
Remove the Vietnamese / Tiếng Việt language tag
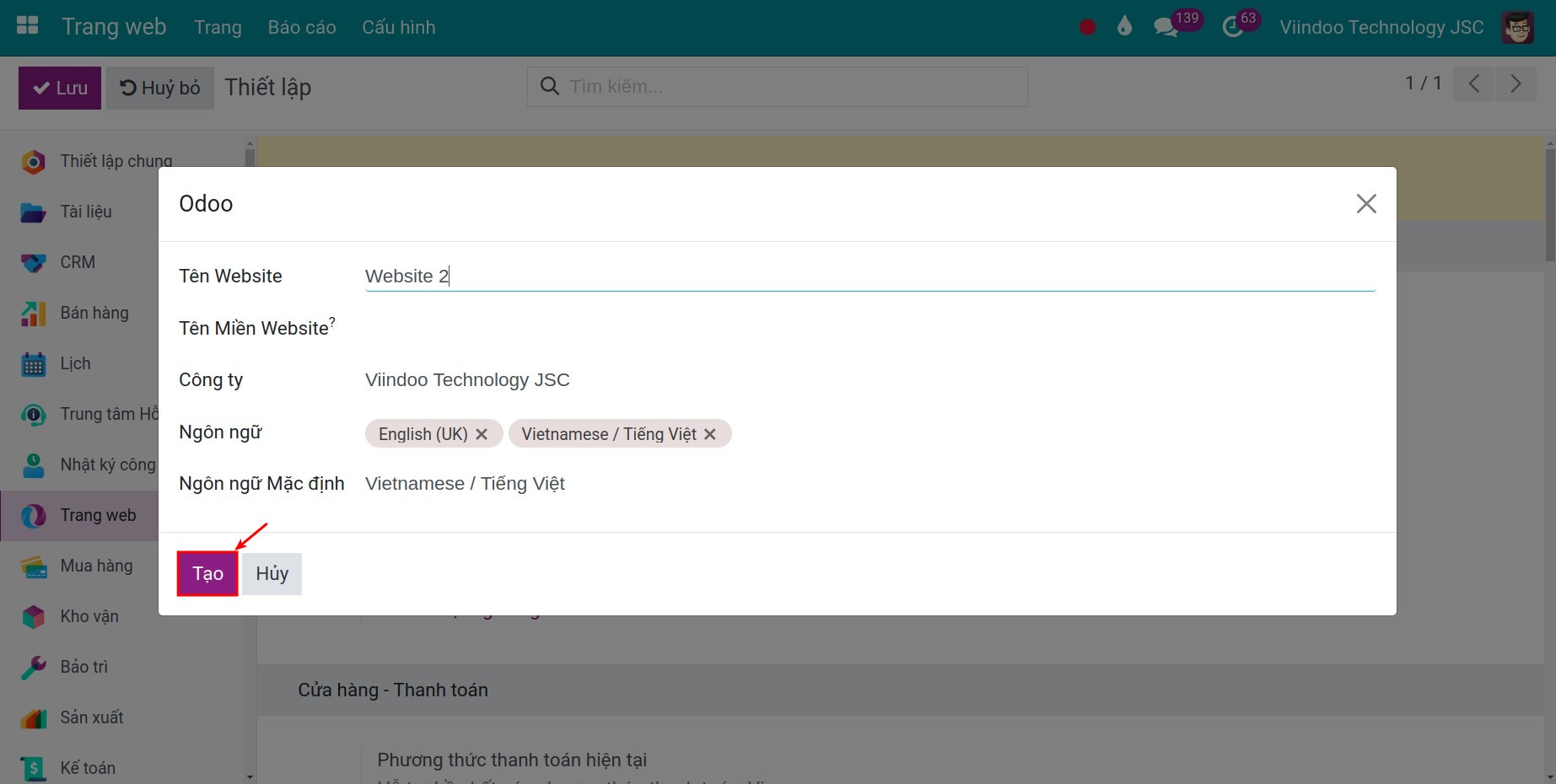[x=710, y=434]
